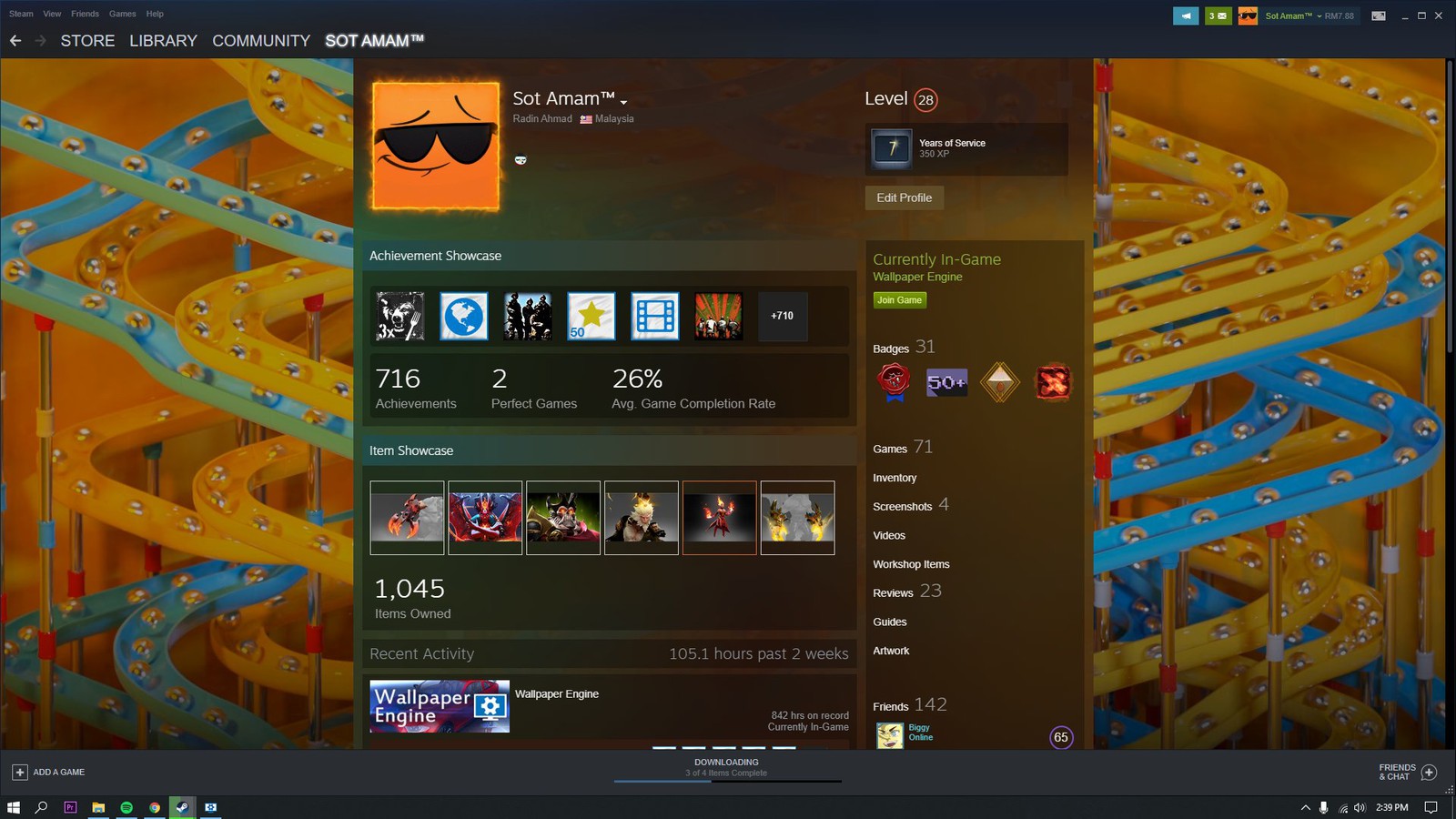The width and height of the screenshot is (1456, 819).
Task: Open the wolf 3x achievement icon
Action: point(400,316)
